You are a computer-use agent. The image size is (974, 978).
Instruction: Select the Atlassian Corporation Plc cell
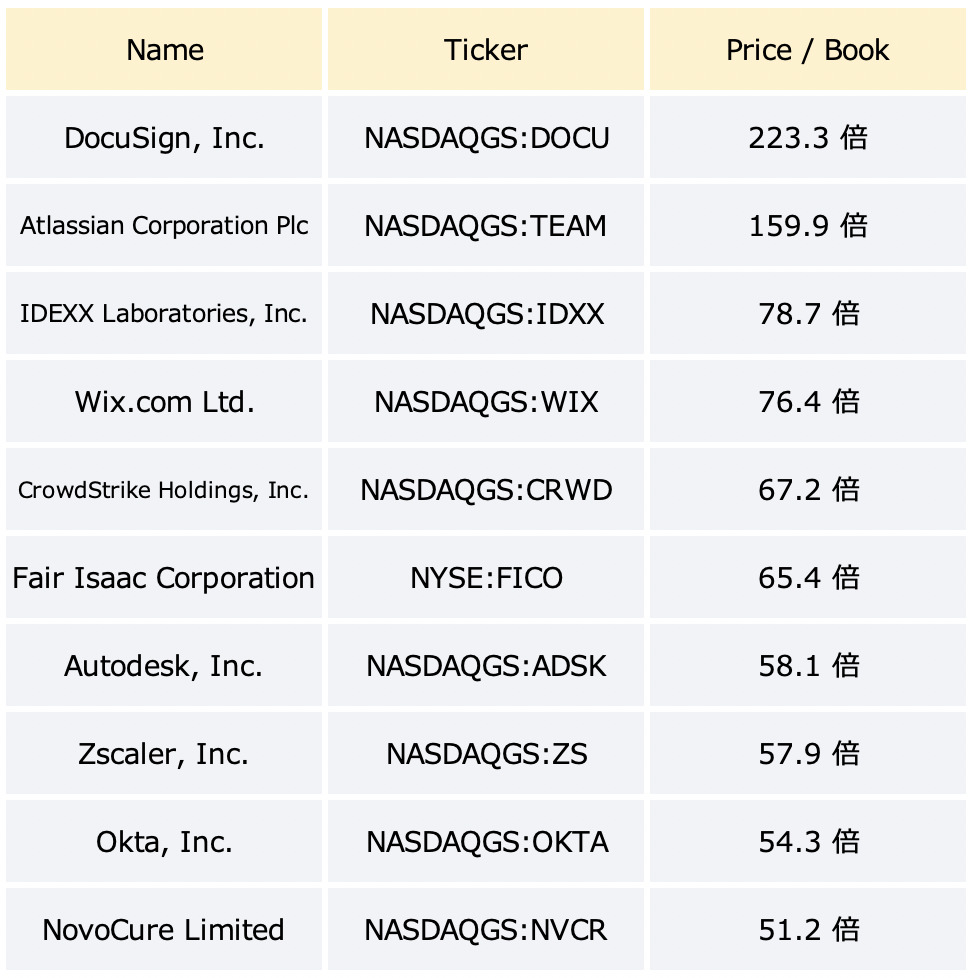tap(164, 225)
